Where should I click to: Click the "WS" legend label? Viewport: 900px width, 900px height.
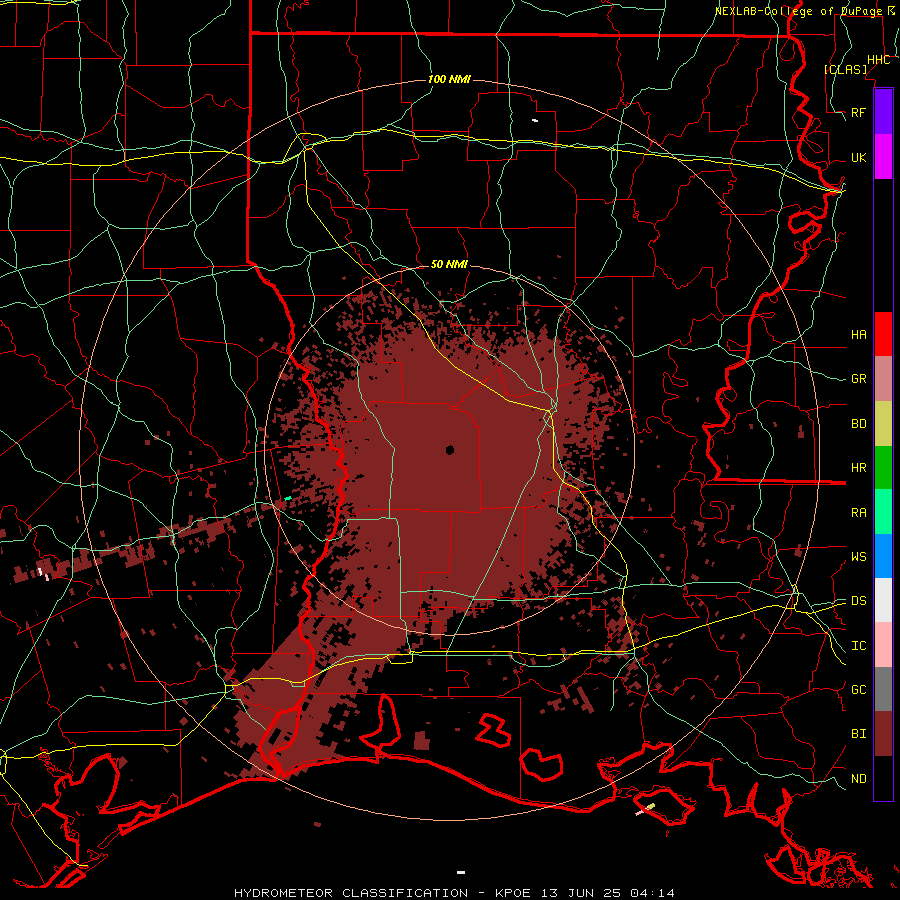click(859, 557)
